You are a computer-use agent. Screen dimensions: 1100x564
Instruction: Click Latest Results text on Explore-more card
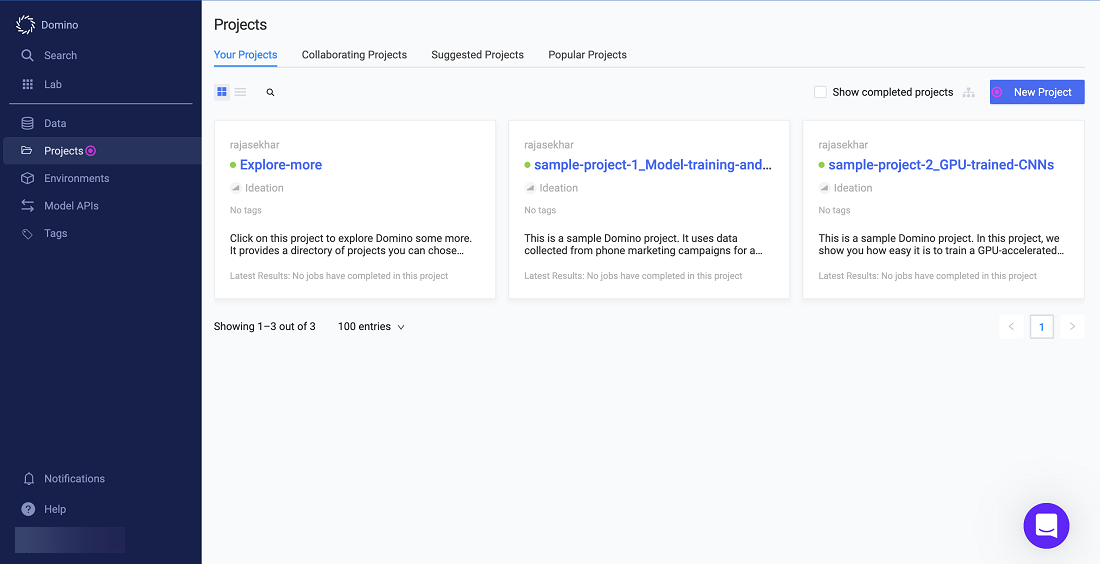coord(339,276)
